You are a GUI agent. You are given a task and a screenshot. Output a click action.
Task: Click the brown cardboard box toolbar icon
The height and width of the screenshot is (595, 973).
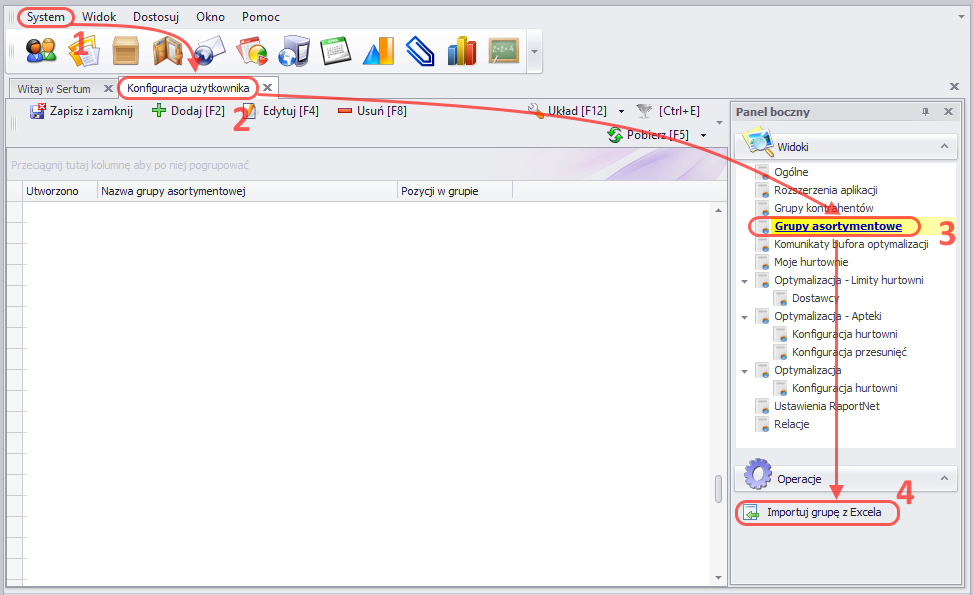[x=126, y=50]
